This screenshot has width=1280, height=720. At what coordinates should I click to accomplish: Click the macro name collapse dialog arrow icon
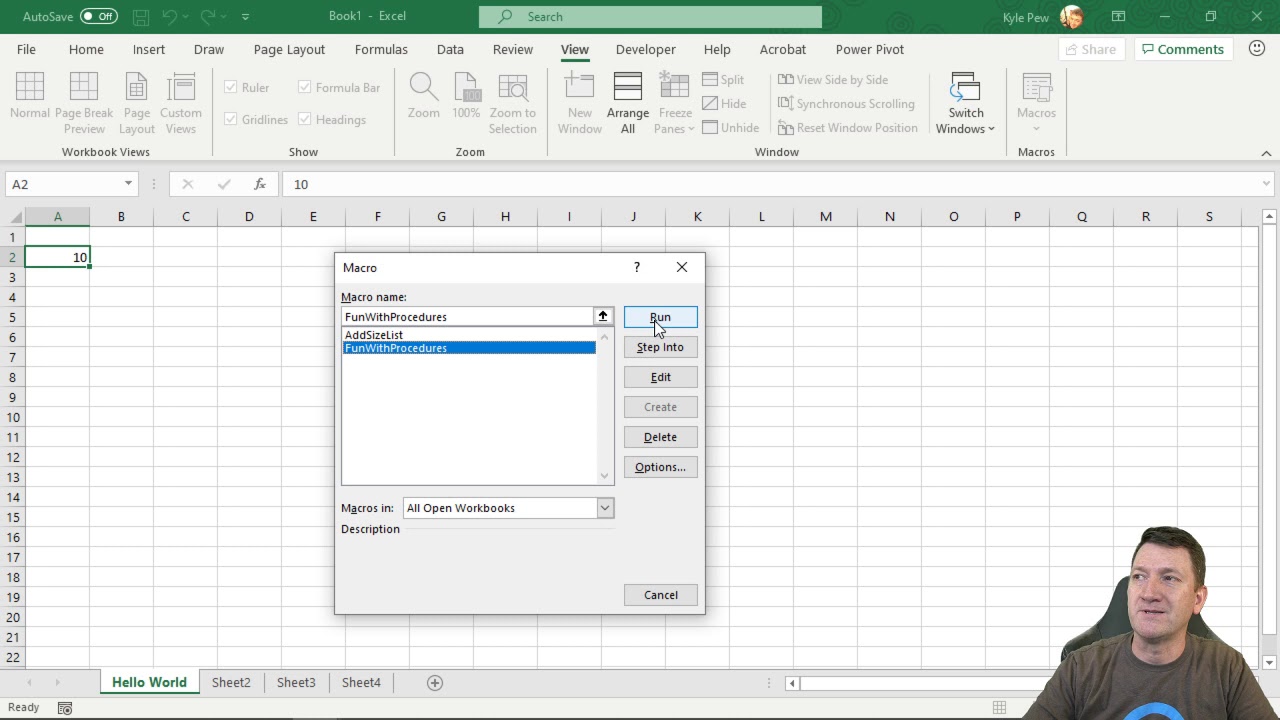pos(603,316)
